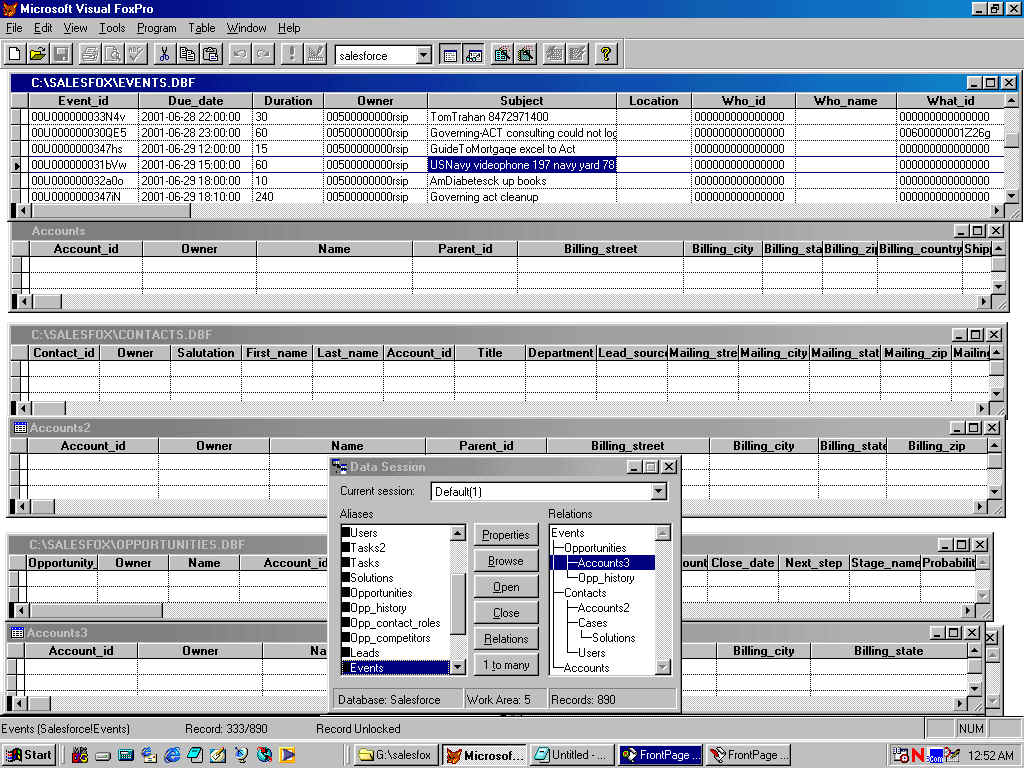Click the Copy toolbar icon
1024x768 pixels.
point(187,54)
